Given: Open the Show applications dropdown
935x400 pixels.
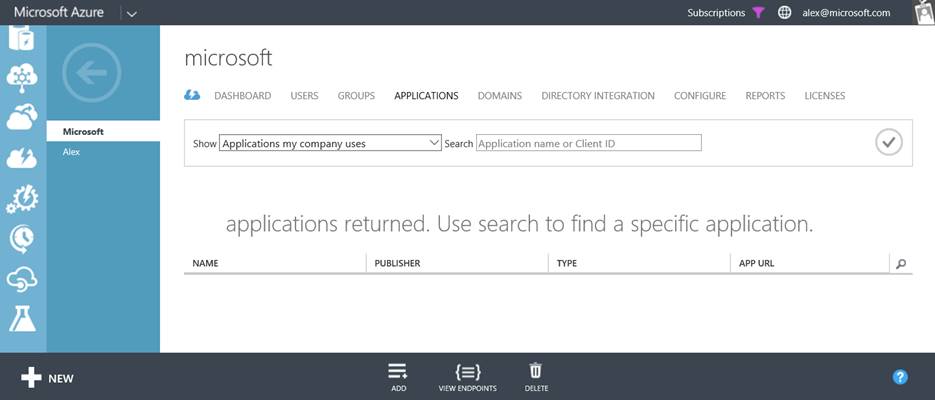Looking at the screenshot, I should coord(330,143).
